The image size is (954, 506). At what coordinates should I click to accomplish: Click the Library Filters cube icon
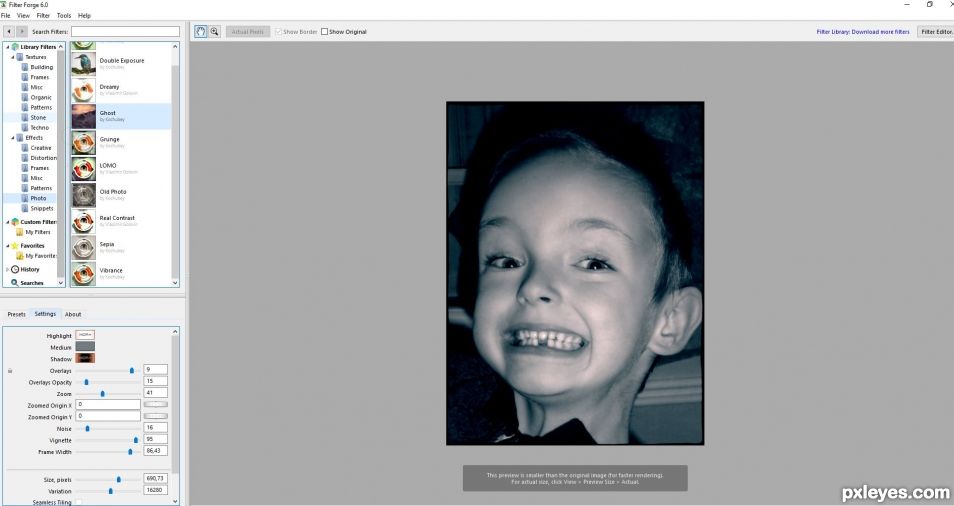tap(15, 47)
